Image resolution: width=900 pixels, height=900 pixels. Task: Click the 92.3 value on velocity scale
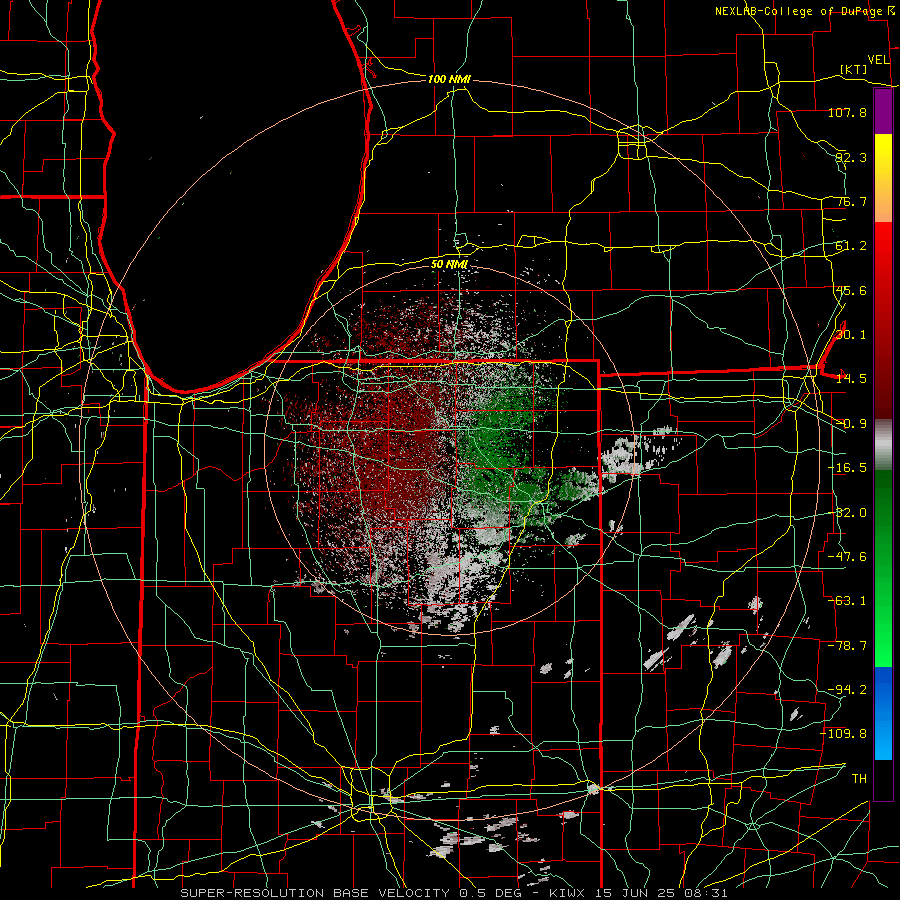pyautogui.click(x=851, y=157)
